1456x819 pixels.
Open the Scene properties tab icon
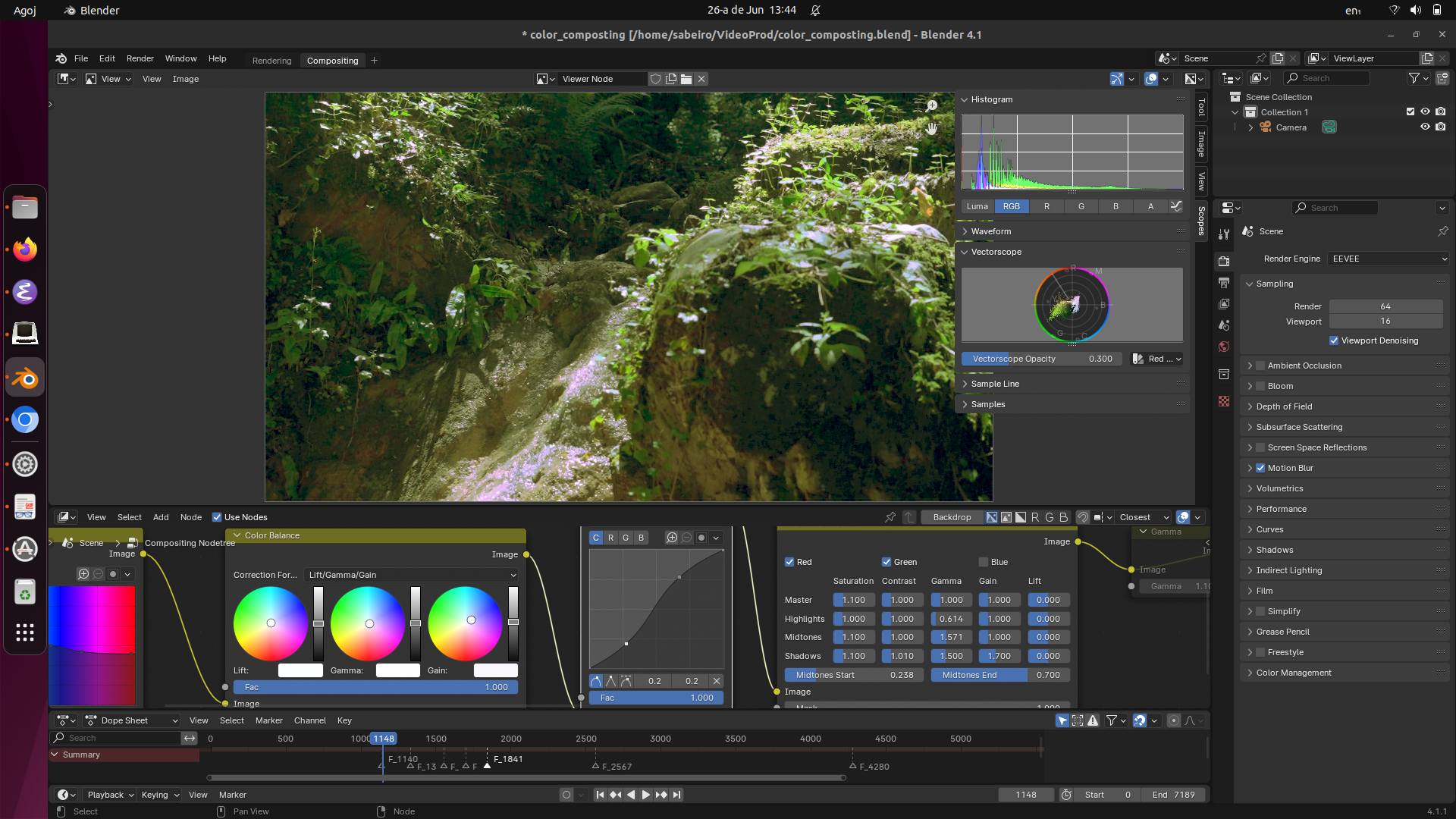point(1224,325)
